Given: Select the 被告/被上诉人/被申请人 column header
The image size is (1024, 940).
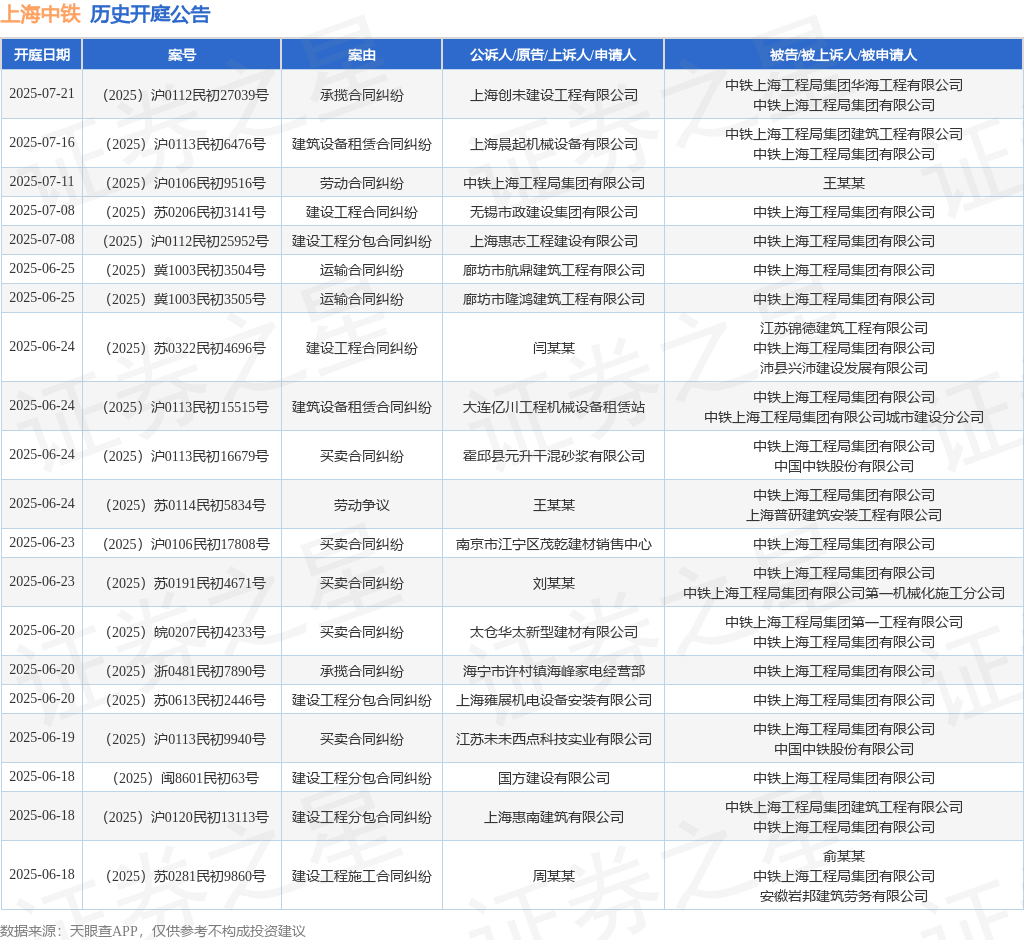Looking at the screenshot, I should [x=844, y=55].
